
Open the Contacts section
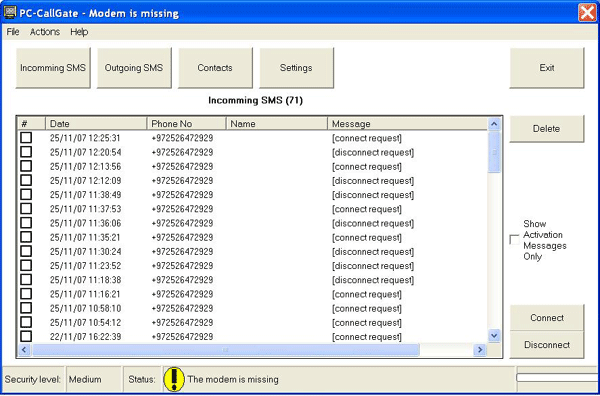coord(215,68)
